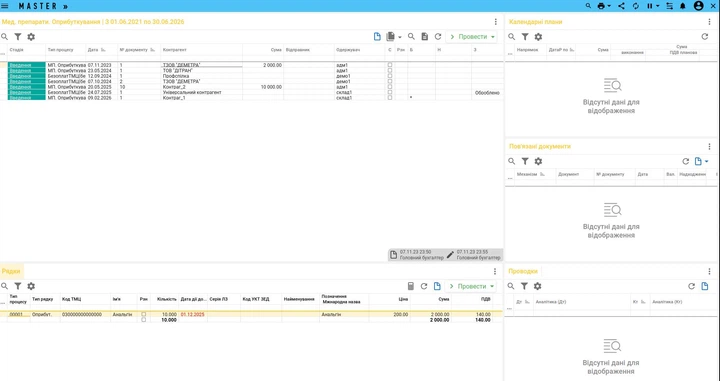The width and height of the screenshot is (720, 381).
Task: Refresh the Пов'язані документи panel
Action: coord(686,161)
